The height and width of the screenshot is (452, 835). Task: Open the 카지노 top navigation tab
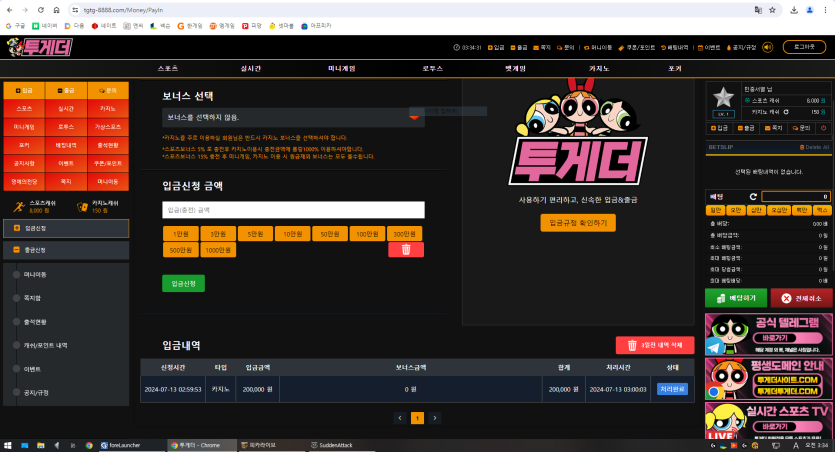pos(599,68)
